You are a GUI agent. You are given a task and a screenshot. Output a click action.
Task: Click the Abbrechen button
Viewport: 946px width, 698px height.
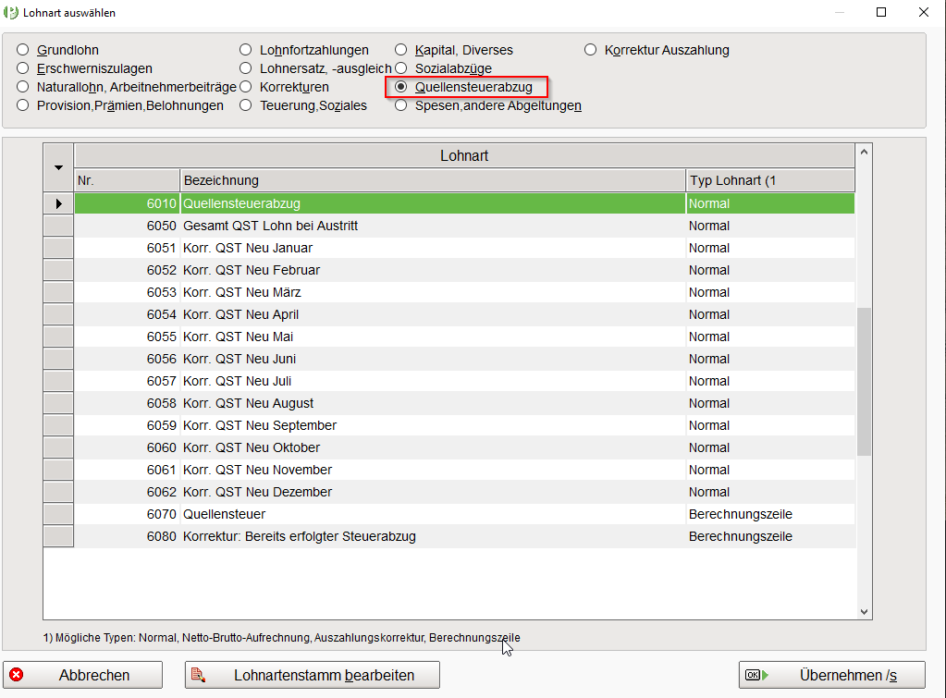(x=83, y=674)
